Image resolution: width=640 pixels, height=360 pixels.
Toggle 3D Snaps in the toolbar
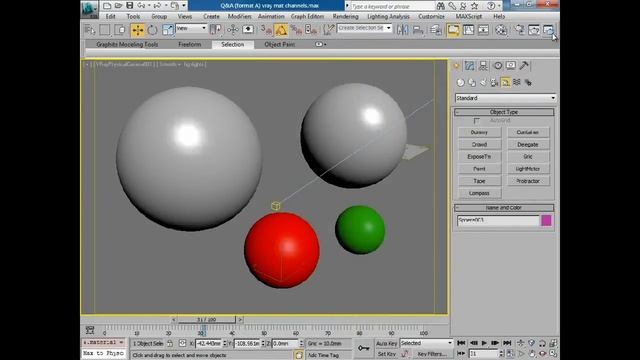(x=266, y=30)
